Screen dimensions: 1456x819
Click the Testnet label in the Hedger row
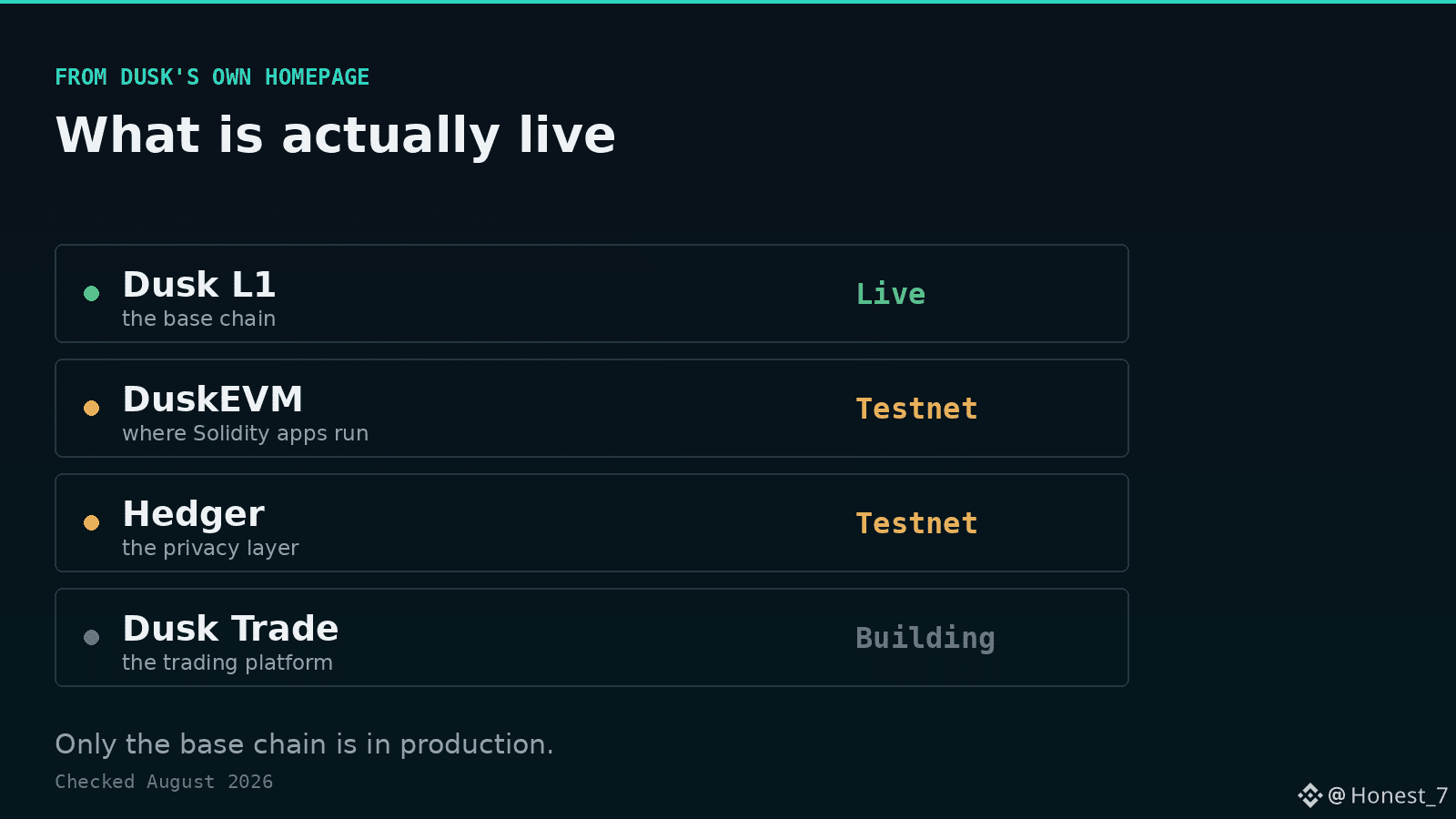coord(916,523)
